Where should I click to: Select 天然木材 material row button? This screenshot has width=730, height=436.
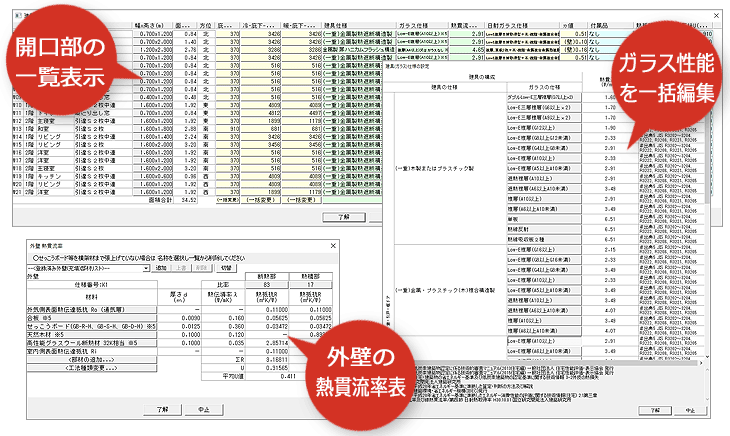[x=92, y=335]
